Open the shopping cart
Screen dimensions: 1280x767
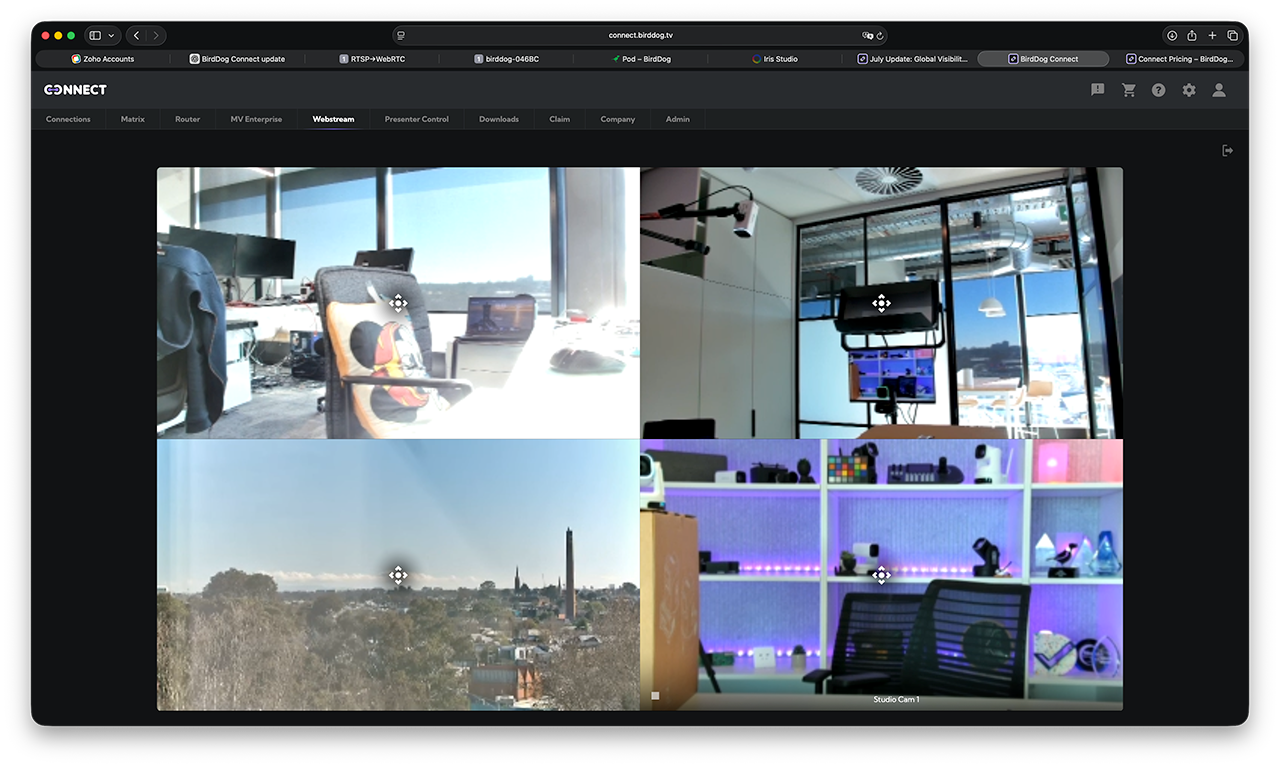(1129, 90)
